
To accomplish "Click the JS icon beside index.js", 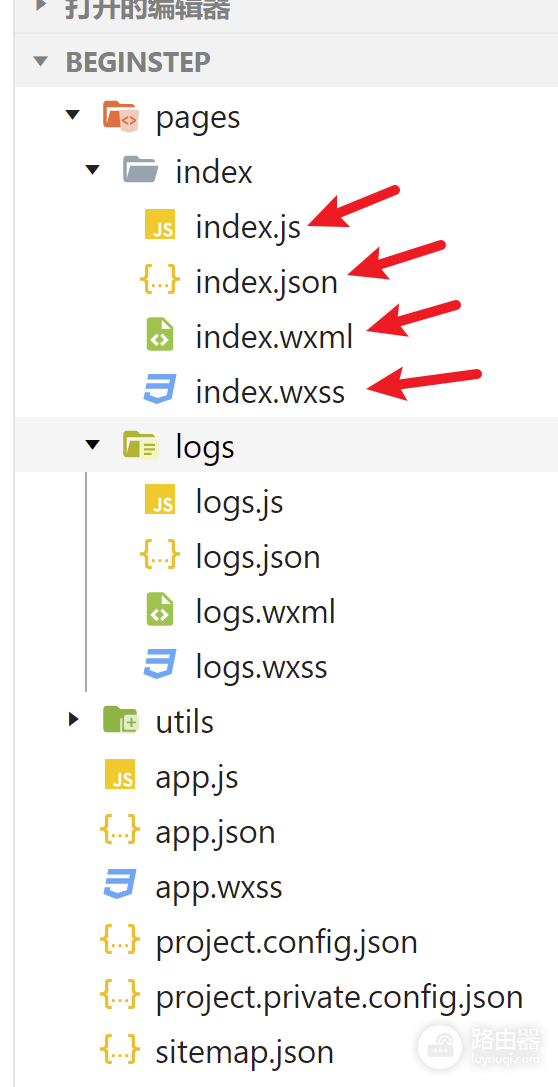I will pyautogui.click(x=160, y=225).
